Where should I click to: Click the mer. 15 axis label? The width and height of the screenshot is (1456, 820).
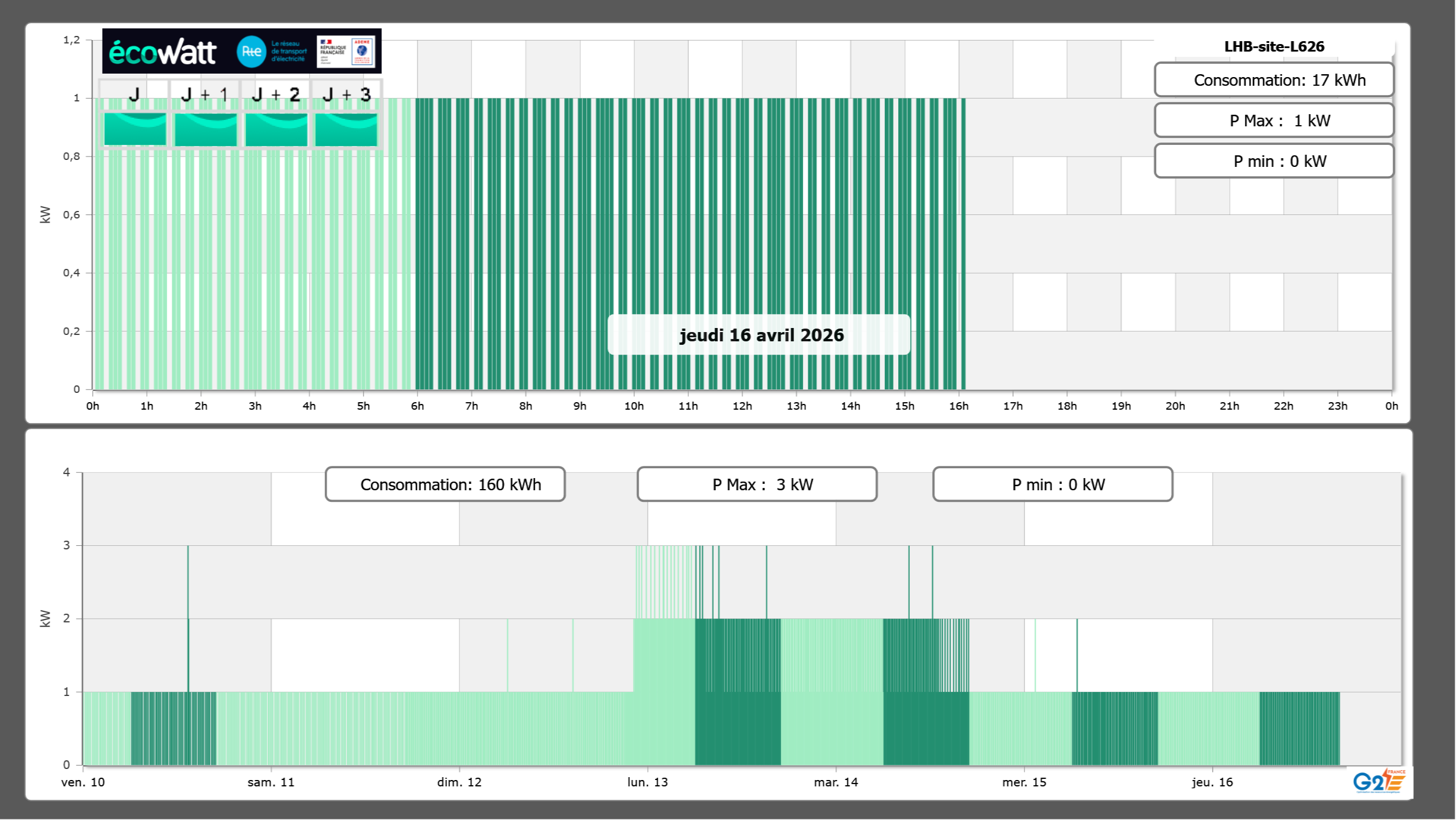1024,782
